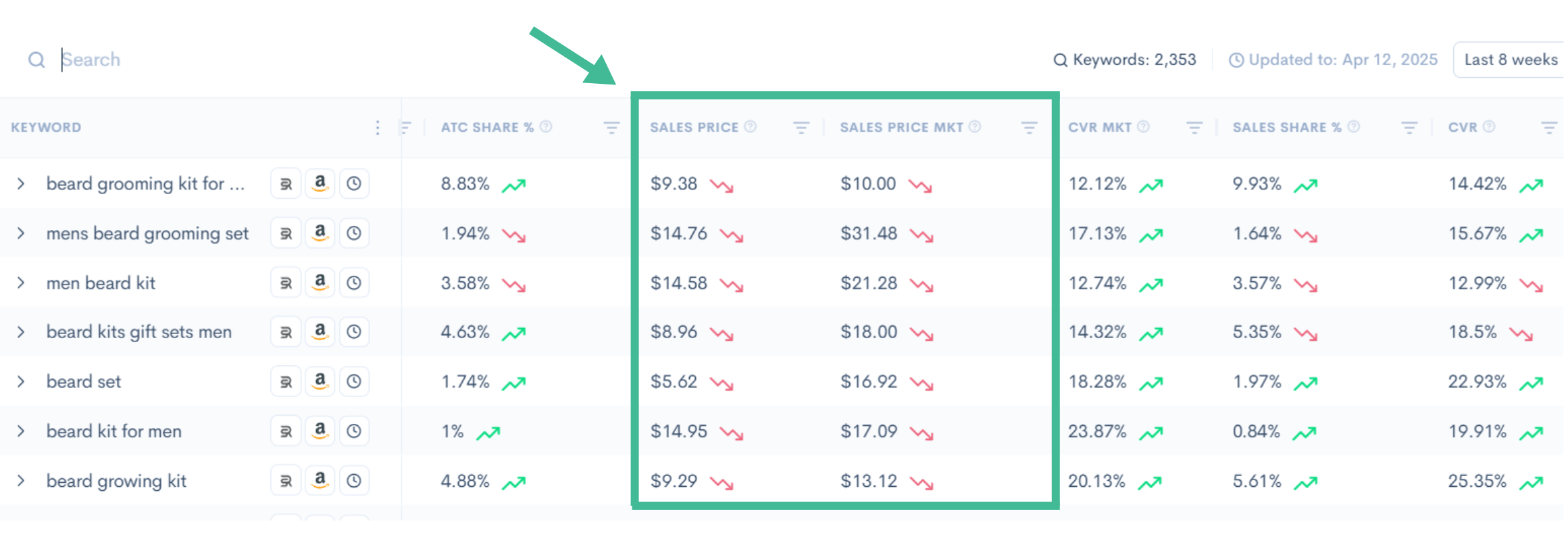The height and width of the screenshot is (545, 1568).
Task: Click reverse lookup icon for beard growing kit
Action: pyautogui.click(x=286, y=481)
